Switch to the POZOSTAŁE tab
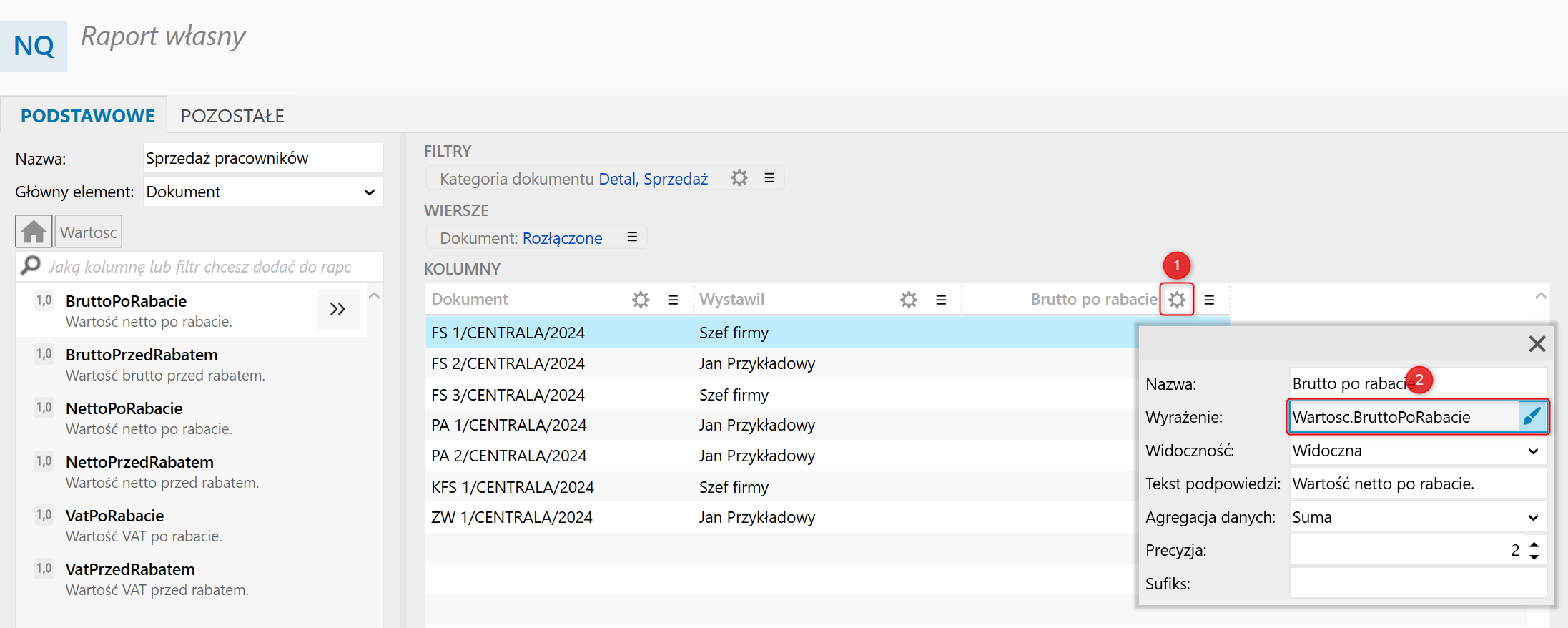 [232, 116]
